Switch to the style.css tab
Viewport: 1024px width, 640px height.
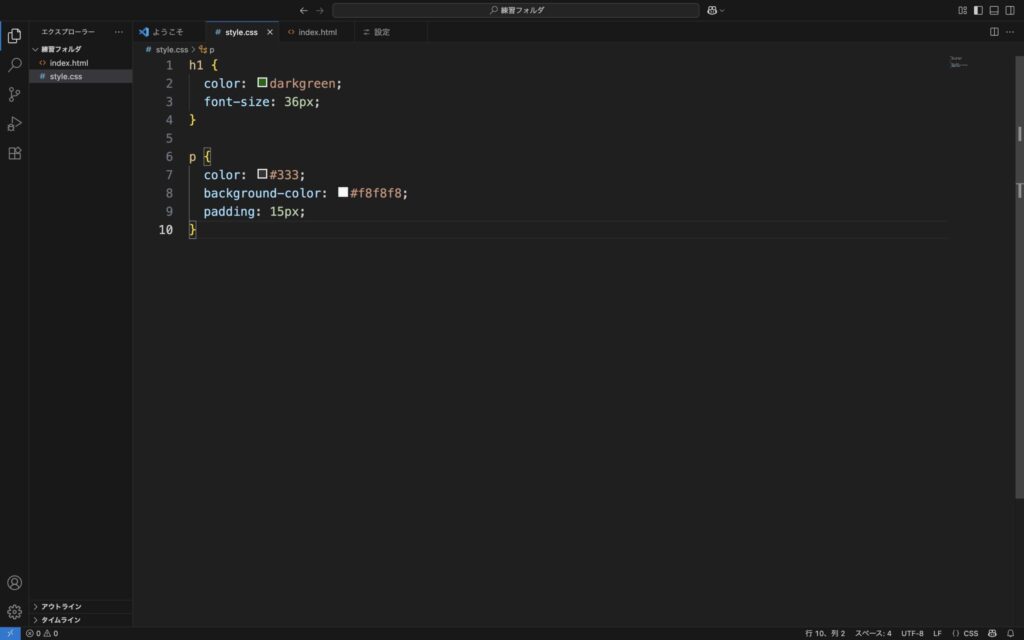(x=242, y=31)
